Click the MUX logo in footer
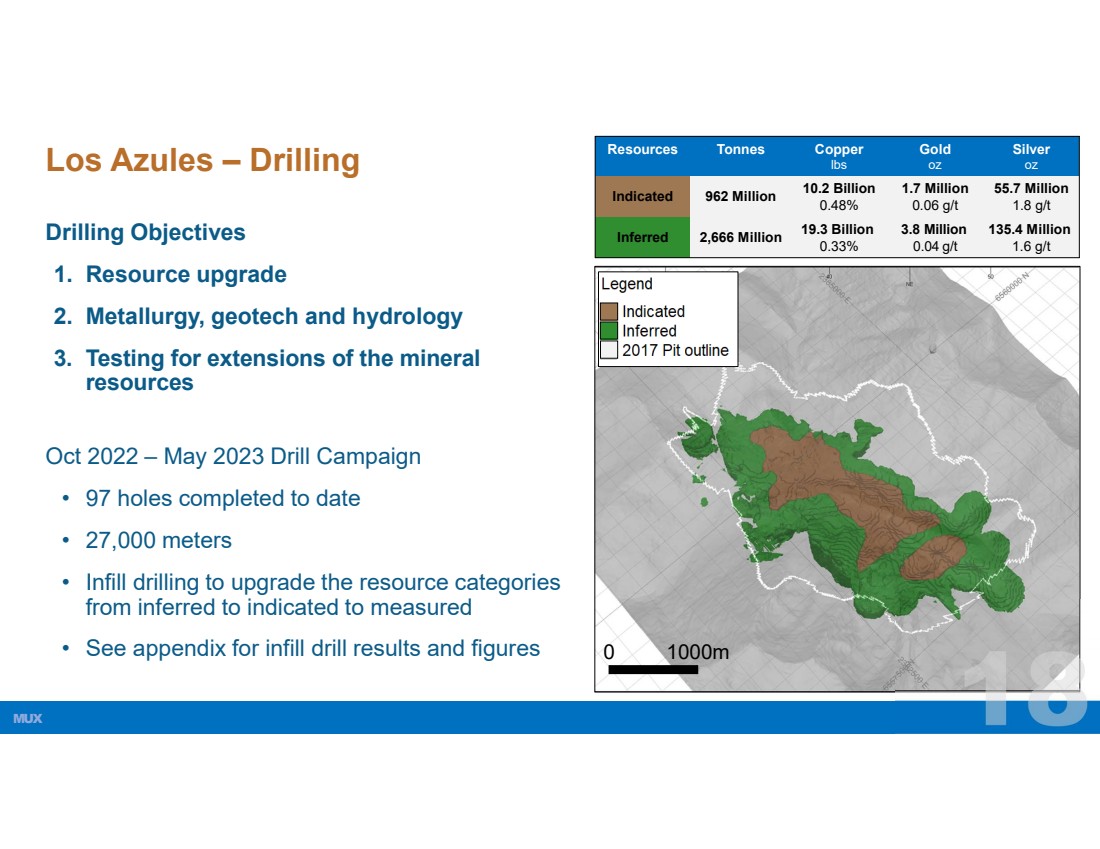The width and height of the screenshot is (1100, 849). point(27,718)
